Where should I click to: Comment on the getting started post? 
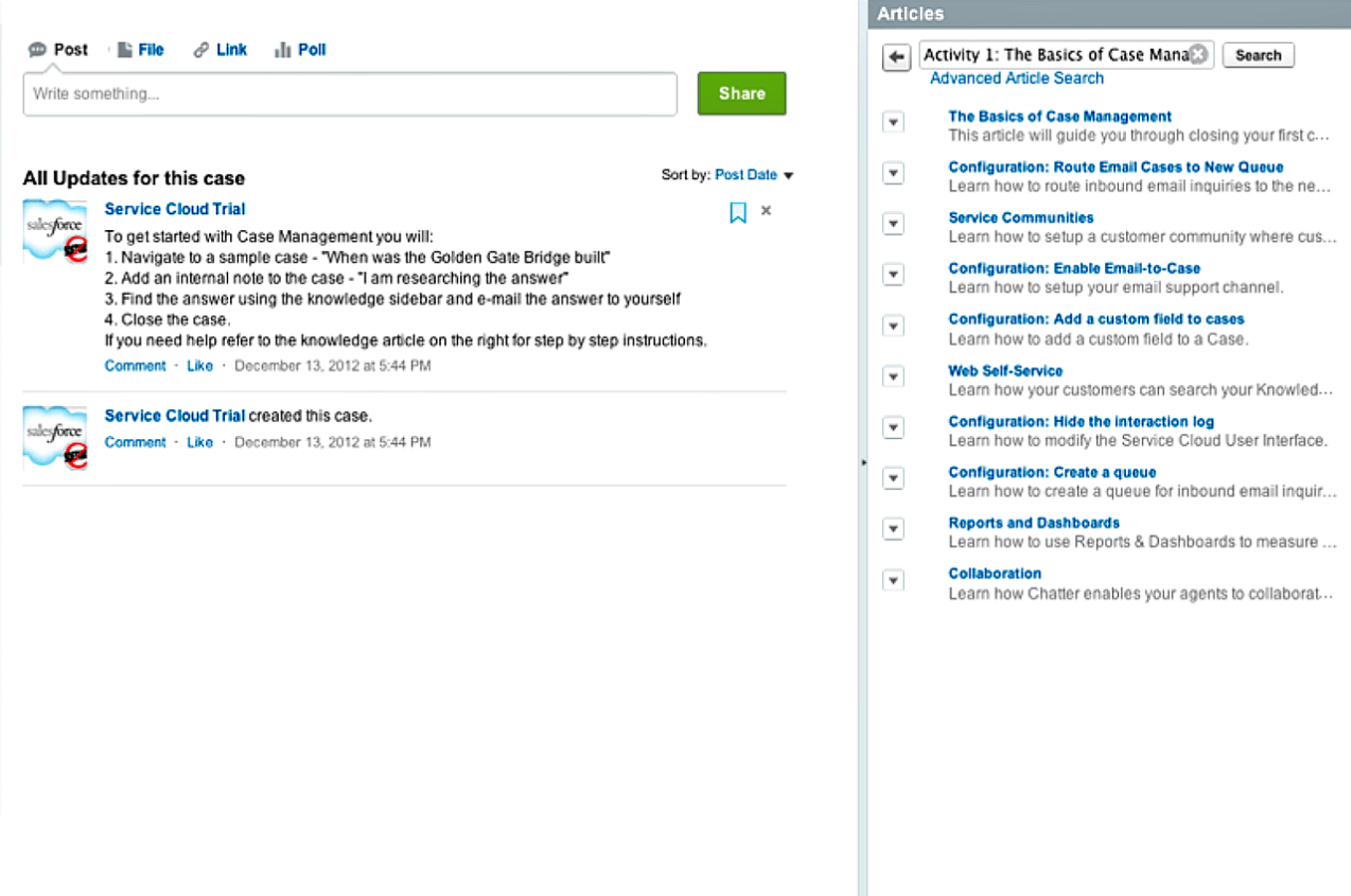tap(135, 365)
